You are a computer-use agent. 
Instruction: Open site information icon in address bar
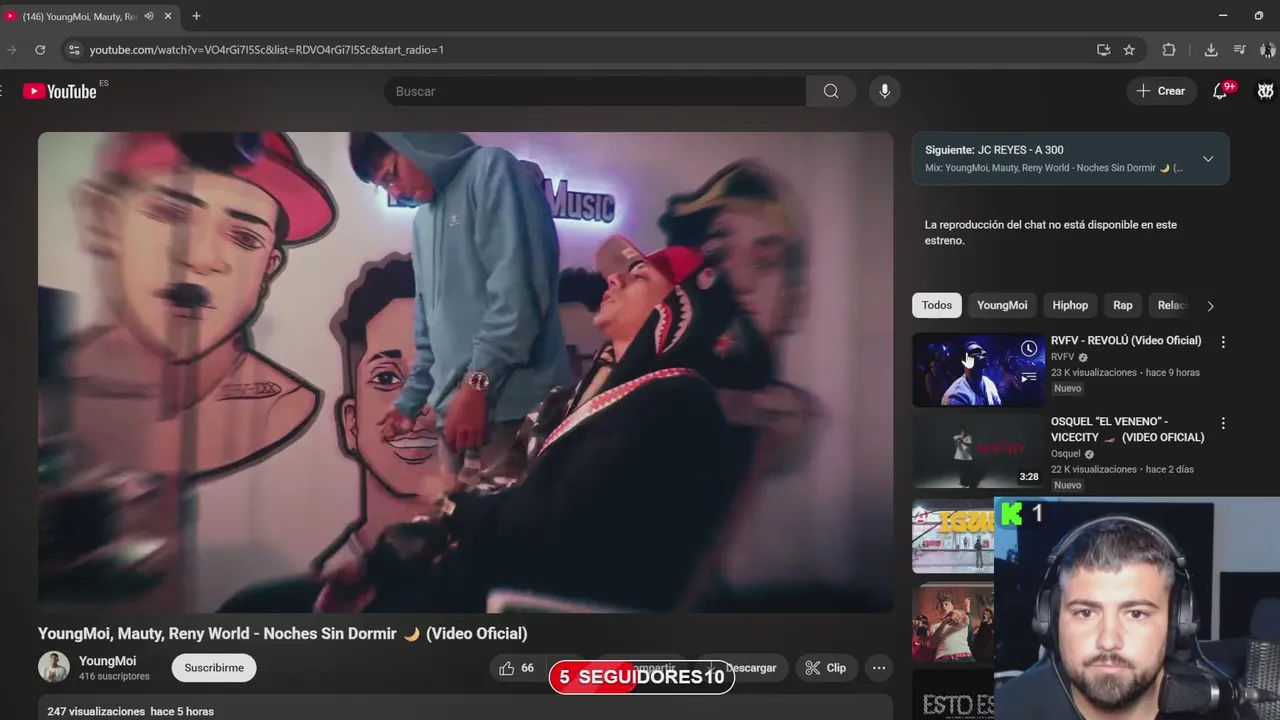(73, 49)
